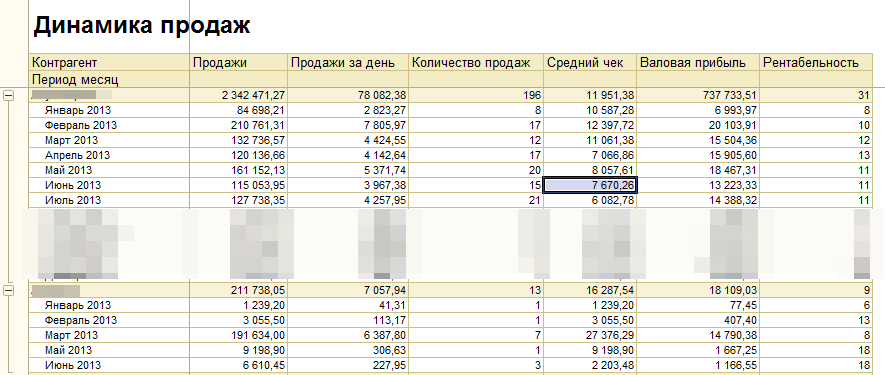Click the Динамика продаж report title

pyautogui.click(x=142, y=26)
